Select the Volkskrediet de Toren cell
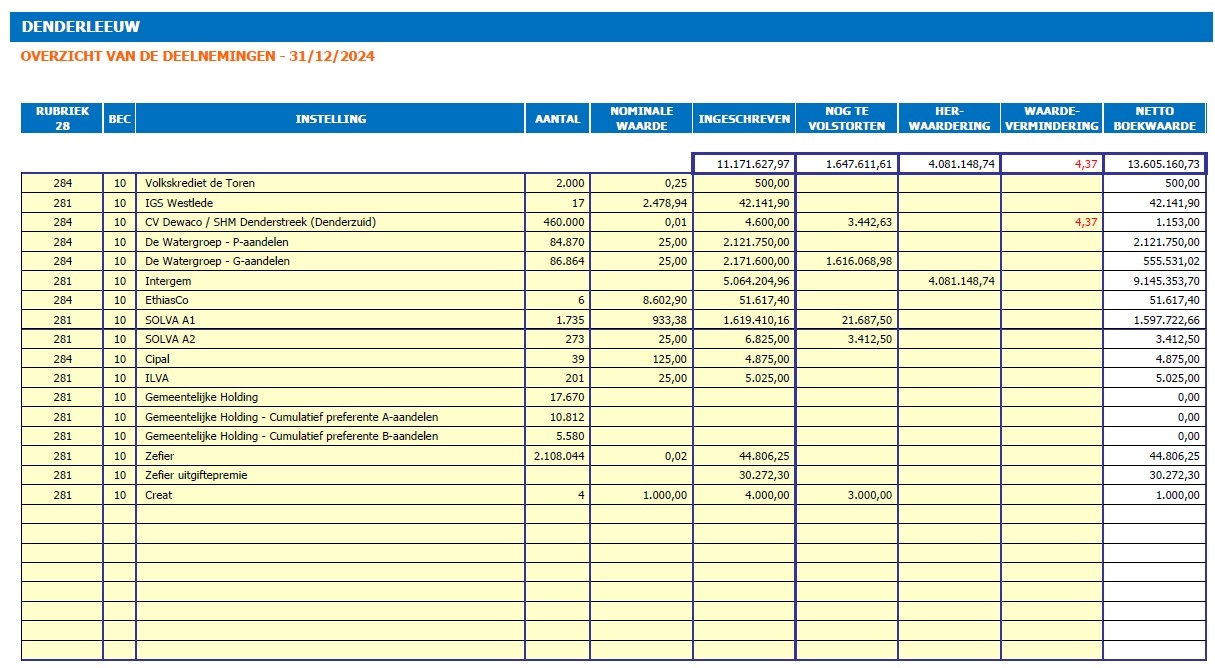Image resolution: width=1215 pixels, height=668 pixels. click(330, 184)
